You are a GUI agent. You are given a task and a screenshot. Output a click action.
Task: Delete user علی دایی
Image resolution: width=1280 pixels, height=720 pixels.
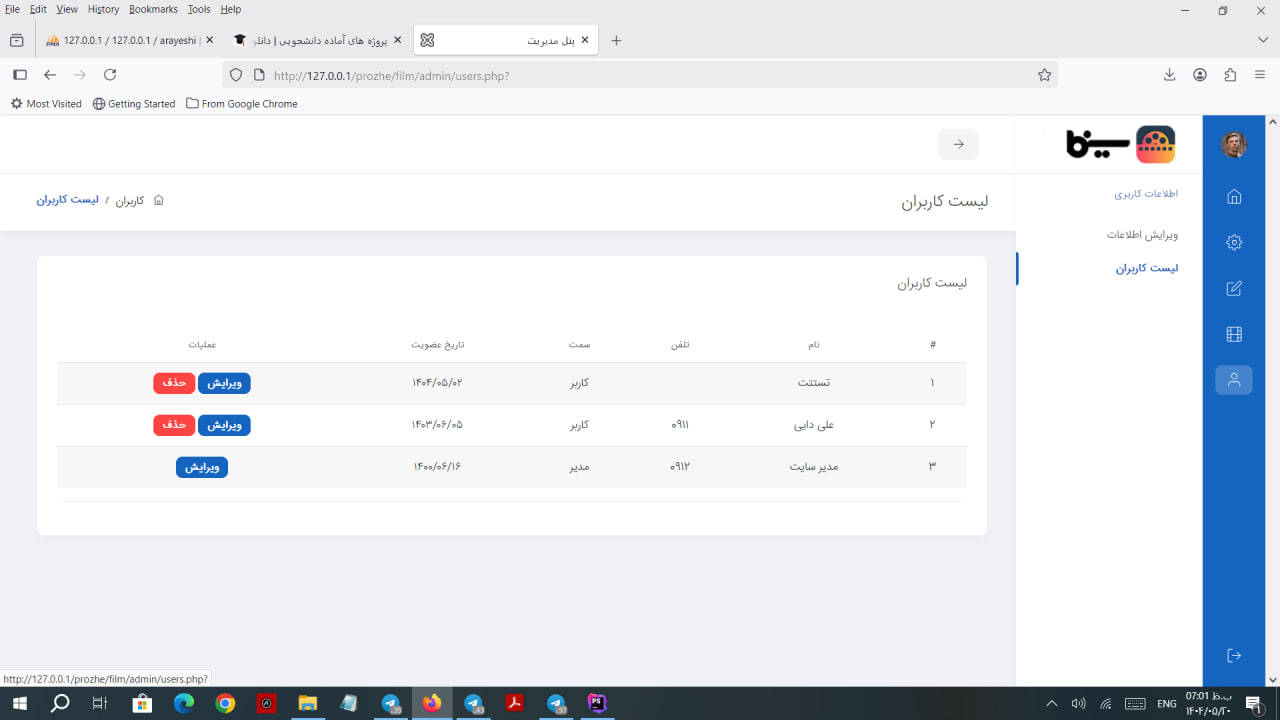tap(174, 425)
